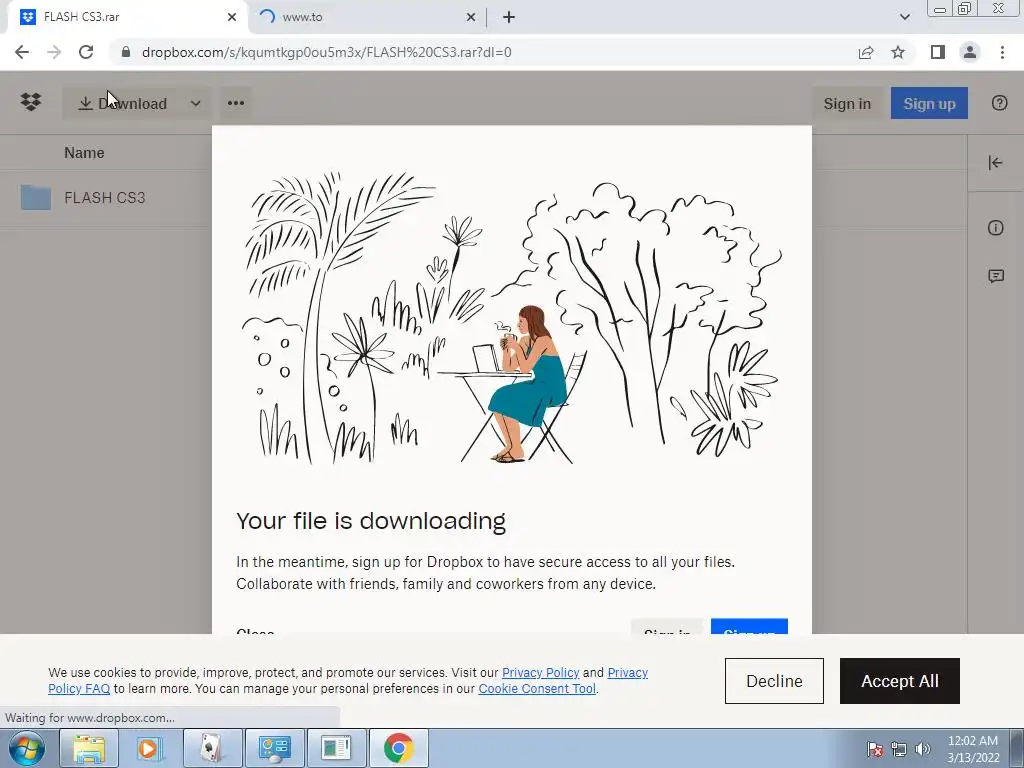Close the FLASH CS3.rar tab
This screenshot has height=768, width=1024.
232,17
